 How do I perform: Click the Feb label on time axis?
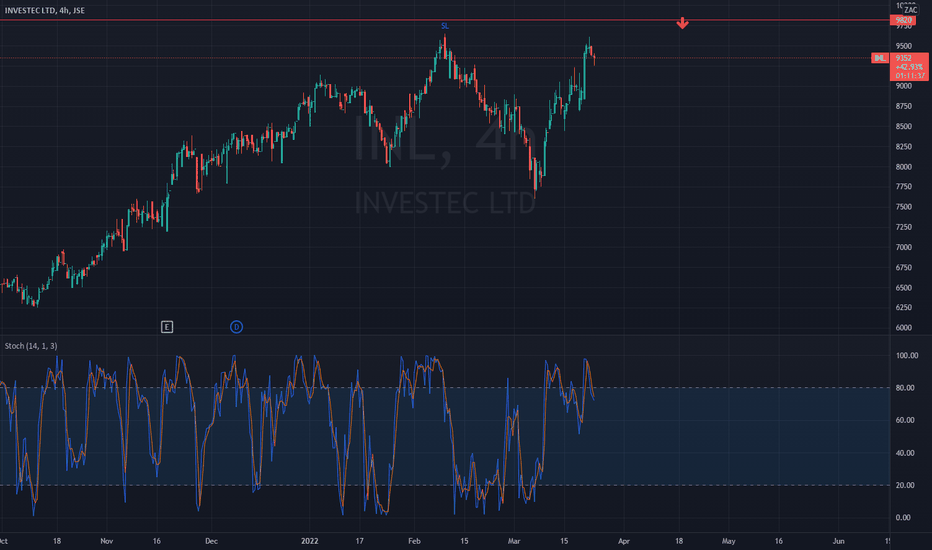pos(414,541)
